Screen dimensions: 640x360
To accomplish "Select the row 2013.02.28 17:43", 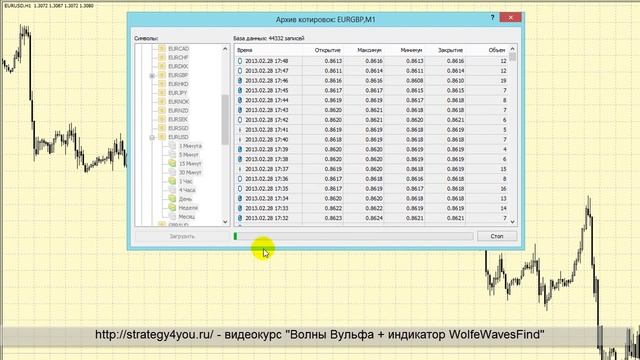I will (372, 110).
